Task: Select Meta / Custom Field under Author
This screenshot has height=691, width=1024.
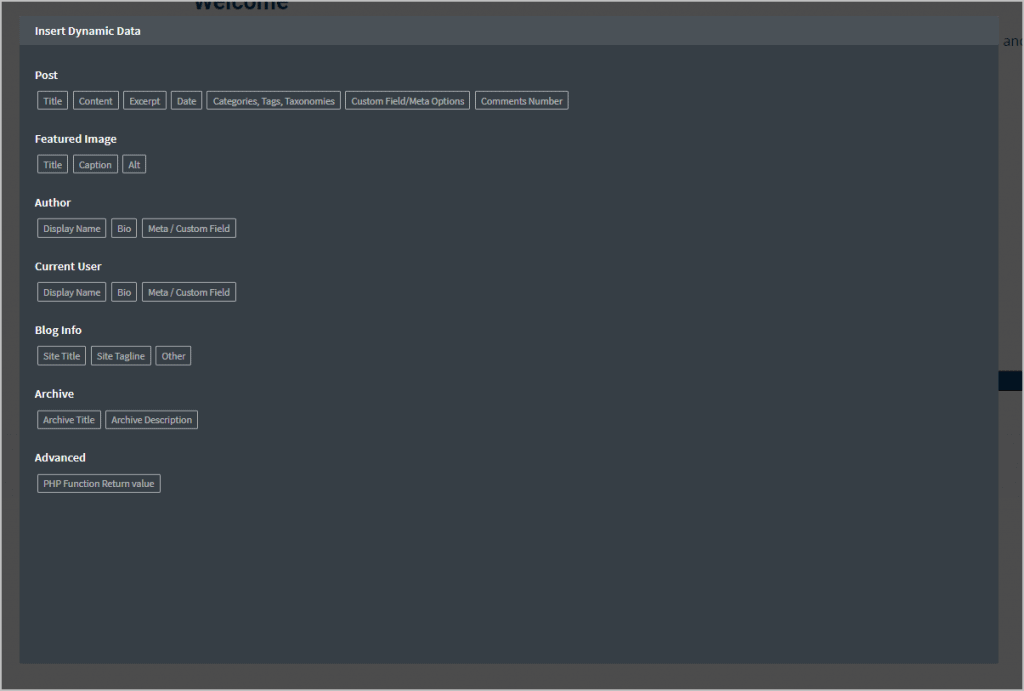Action: [188, 227]
